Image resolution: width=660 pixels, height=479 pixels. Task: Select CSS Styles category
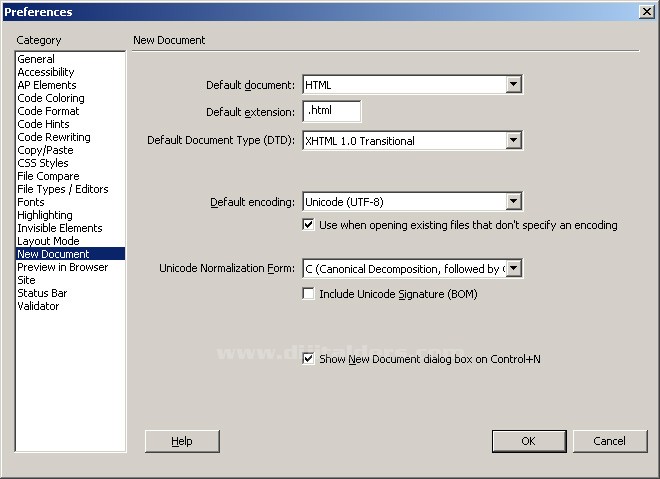click(43, 163)
